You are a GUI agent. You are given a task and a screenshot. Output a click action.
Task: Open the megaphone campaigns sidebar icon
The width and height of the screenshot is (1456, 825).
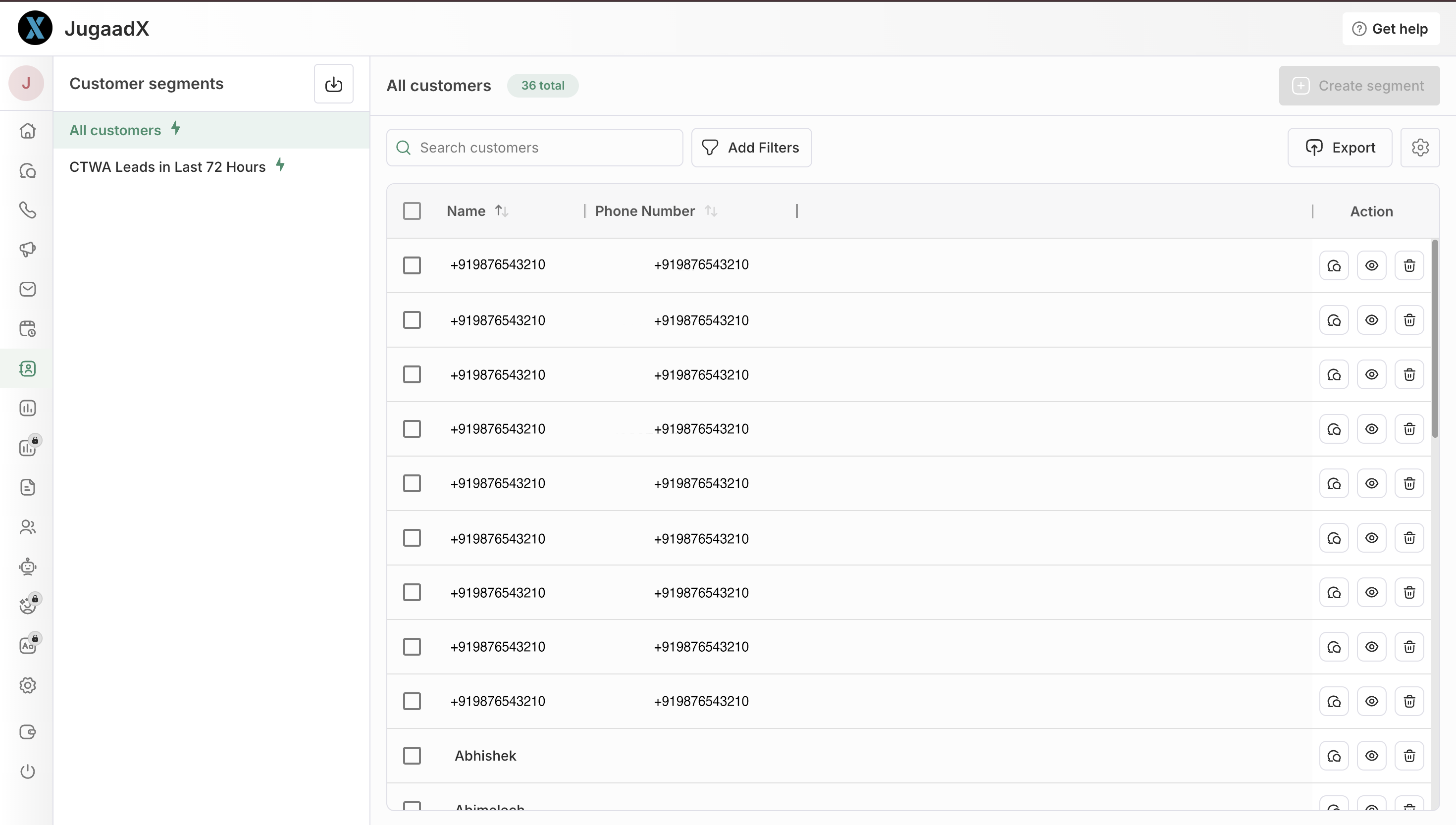[27, 249]
